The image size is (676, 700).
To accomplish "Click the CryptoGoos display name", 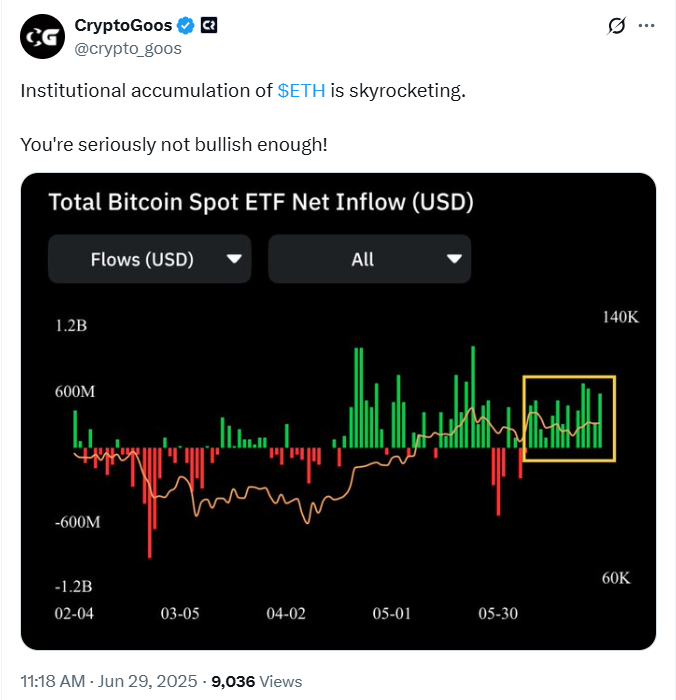I will point(123,25).
